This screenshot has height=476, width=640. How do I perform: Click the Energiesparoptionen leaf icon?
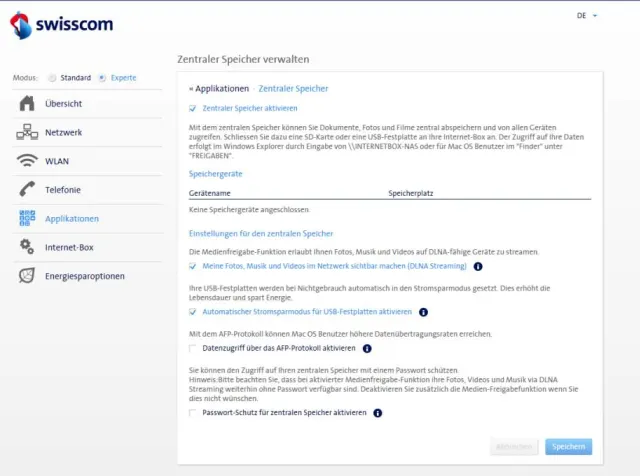tap(27, 275)
